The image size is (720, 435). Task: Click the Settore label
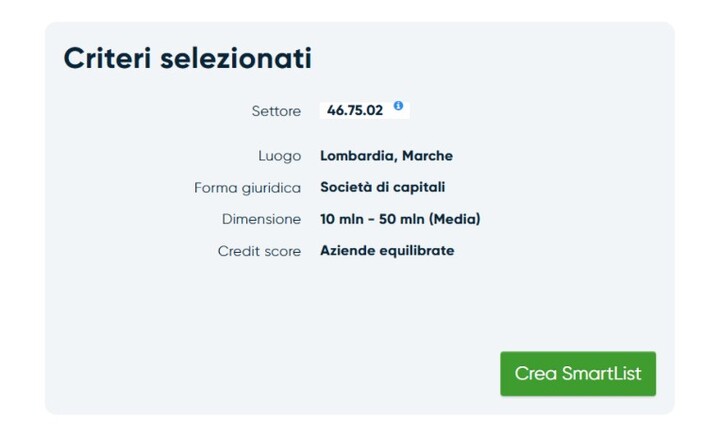coord(276,111)
